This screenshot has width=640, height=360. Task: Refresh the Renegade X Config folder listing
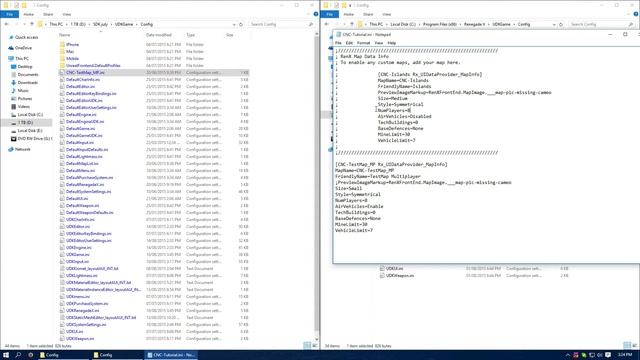click(x=561, y=24)
